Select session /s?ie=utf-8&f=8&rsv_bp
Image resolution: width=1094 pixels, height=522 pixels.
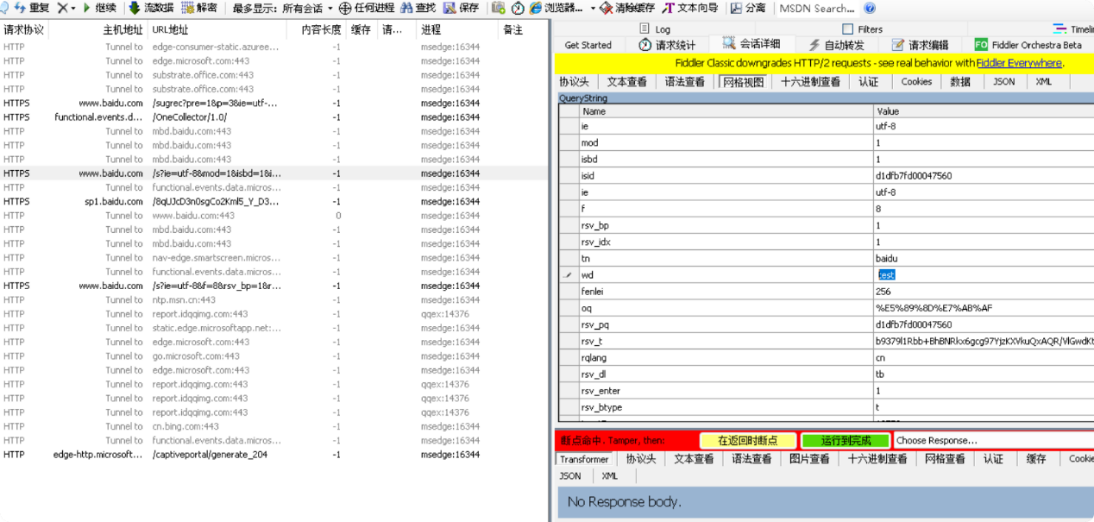[274, 285]
